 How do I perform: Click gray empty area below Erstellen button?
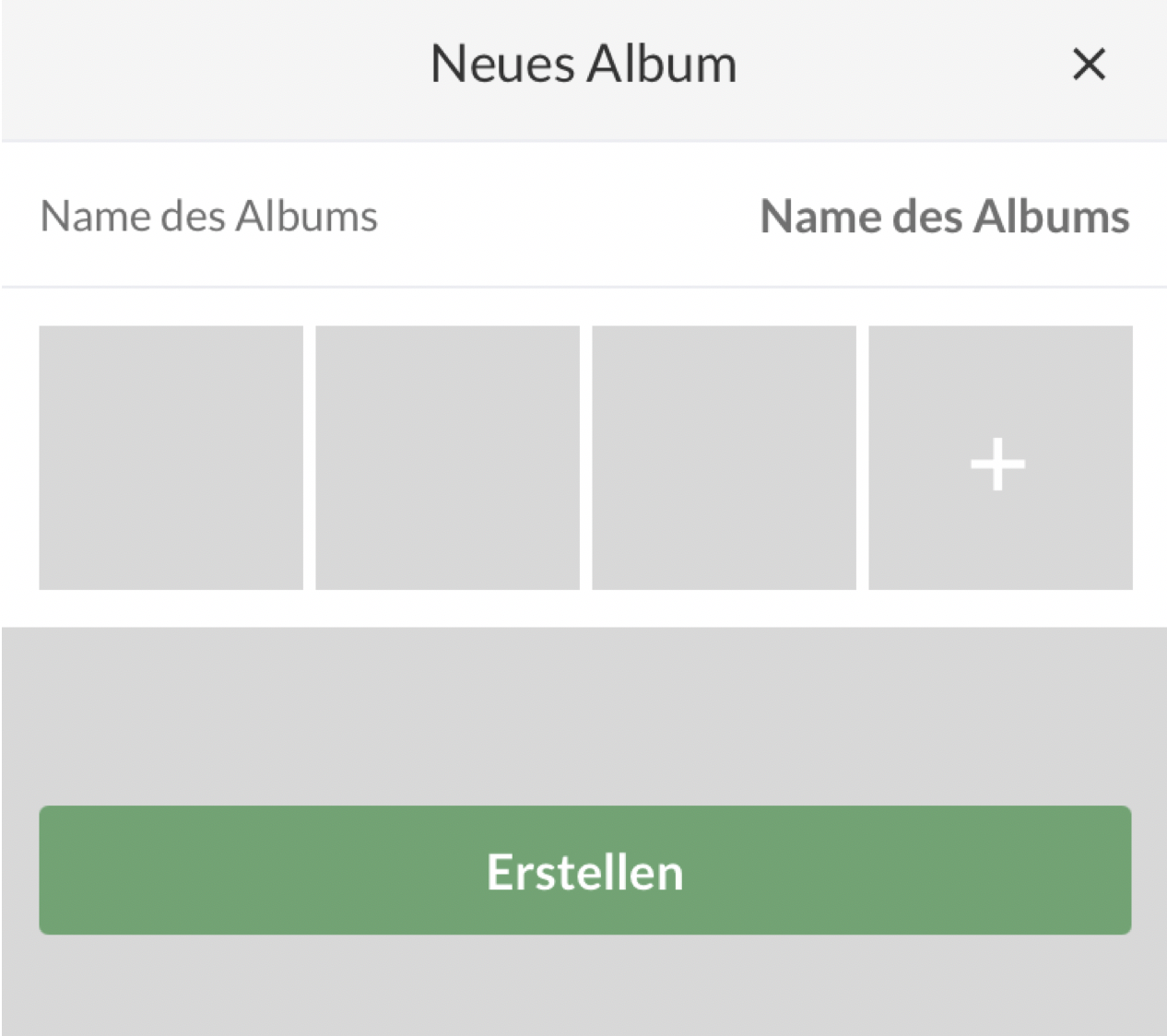click(x=583, y=986)
